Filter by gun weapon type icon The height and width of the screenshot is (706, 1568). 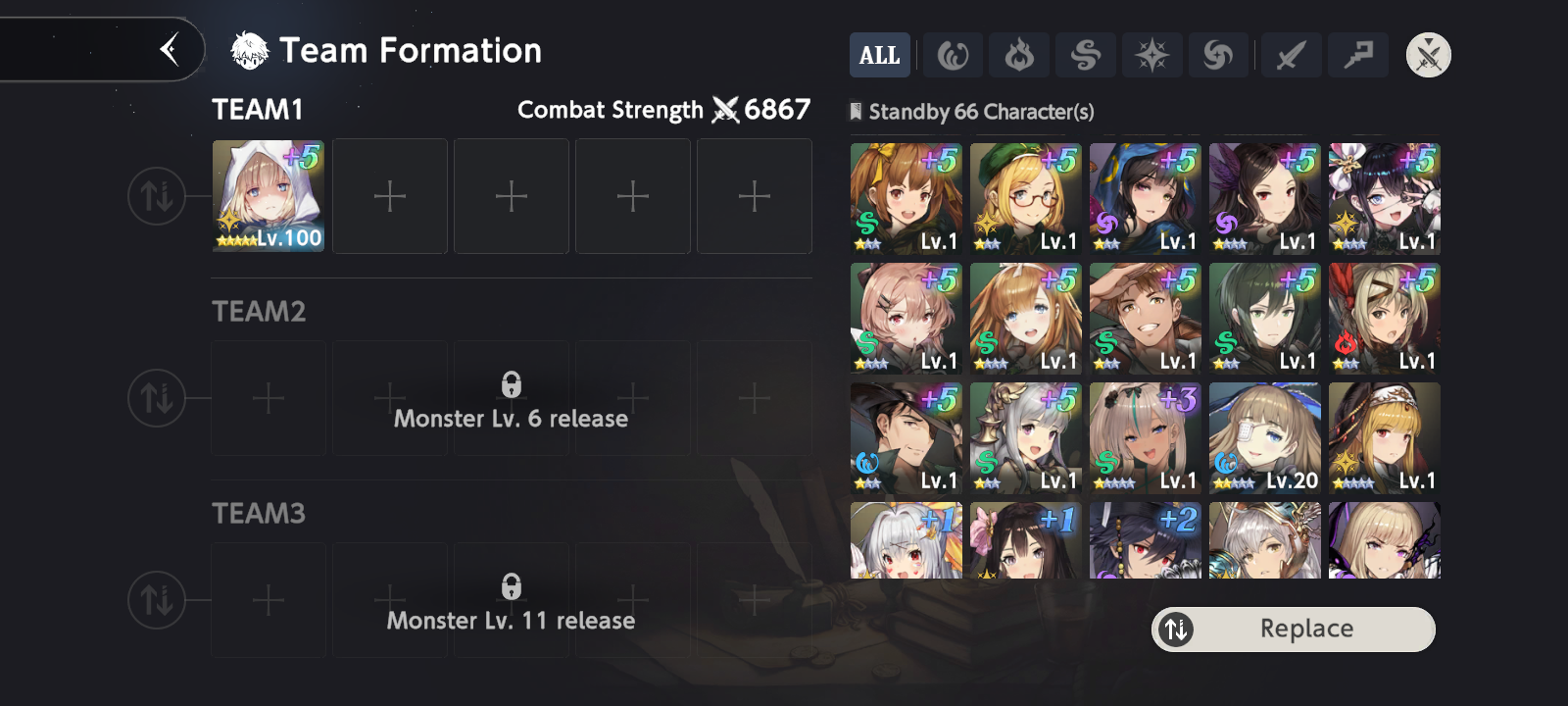coord(1358,55)
